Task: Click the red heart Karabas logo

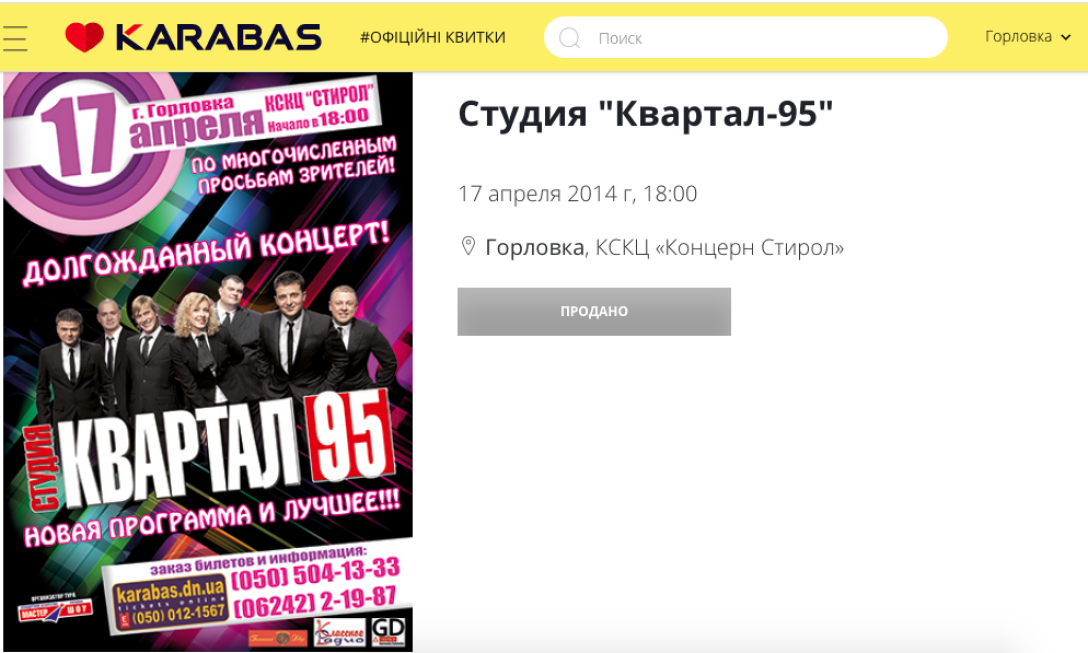Action: tap(85, 37)
